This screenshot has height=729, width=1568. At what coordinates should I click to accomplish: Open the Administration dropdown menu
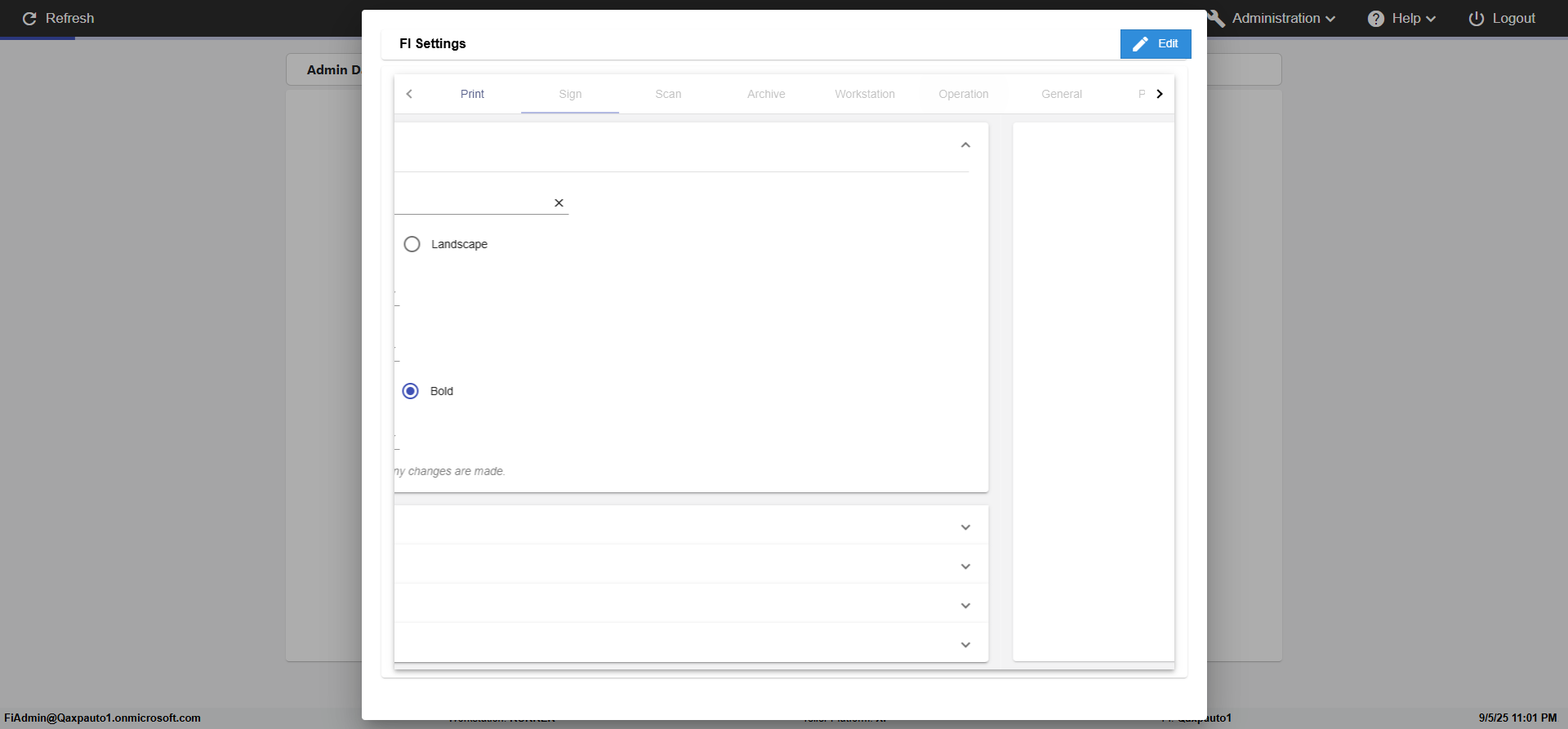[x=1284, y=19]
